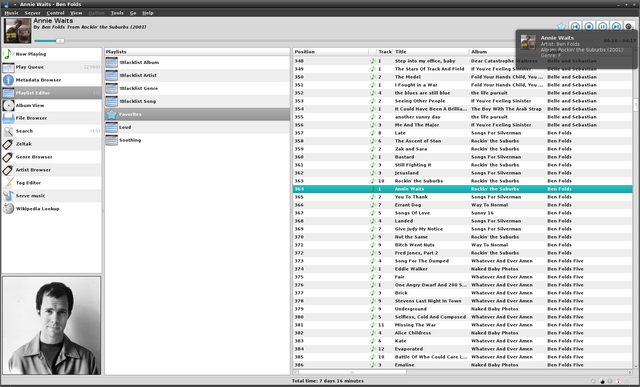
Task: Select the track 'Song For The Dumped'
Action: (x=462, y=261)
